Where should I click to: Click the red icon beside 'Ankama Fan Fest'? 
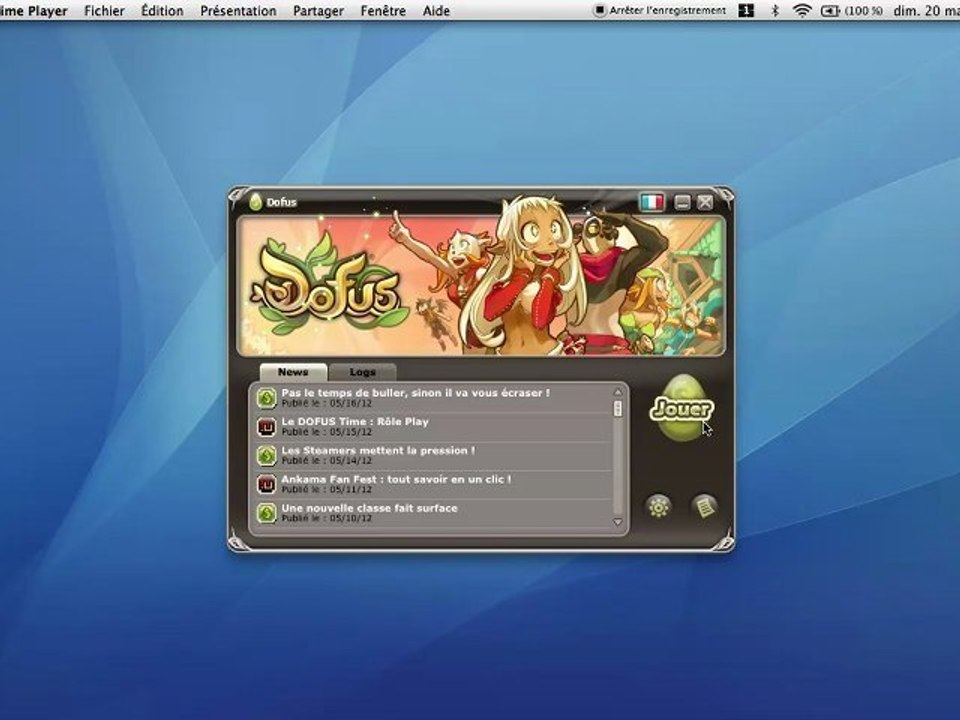(x=266, y=484)
